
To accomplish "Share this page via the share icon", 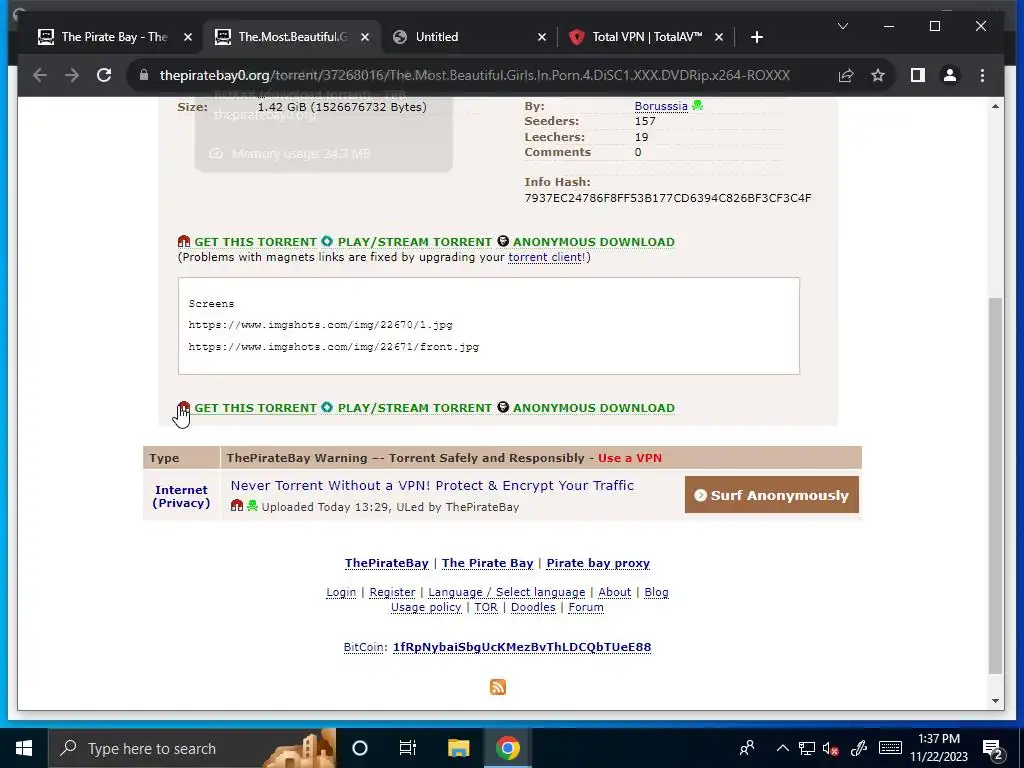I will coord(846,75).
